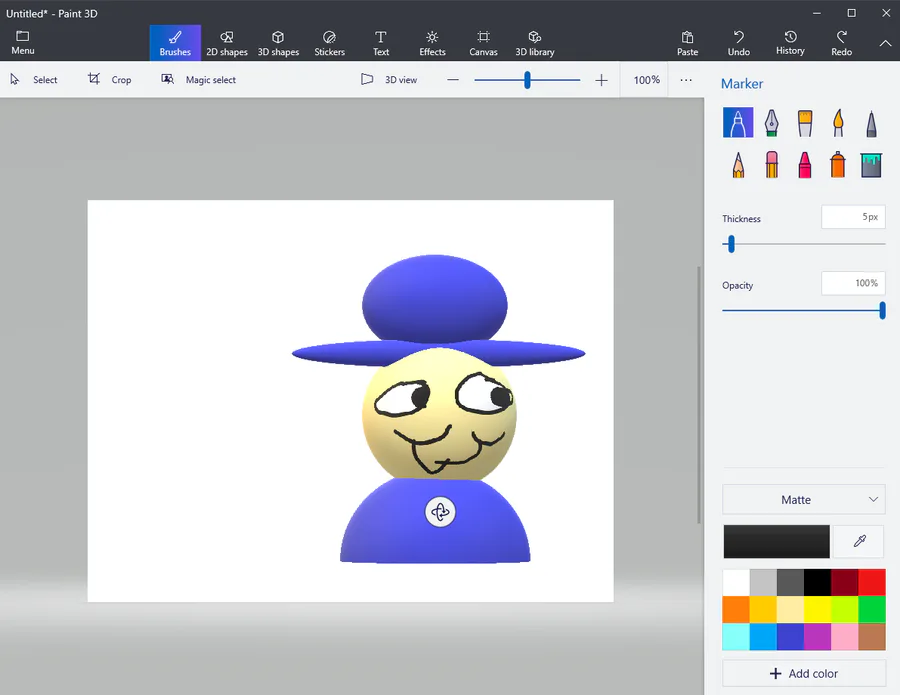Open the Canvas tab
Image resolution: width=900 pixels, height=695 pixels.
pyautogui.click(x=483, y=43)
